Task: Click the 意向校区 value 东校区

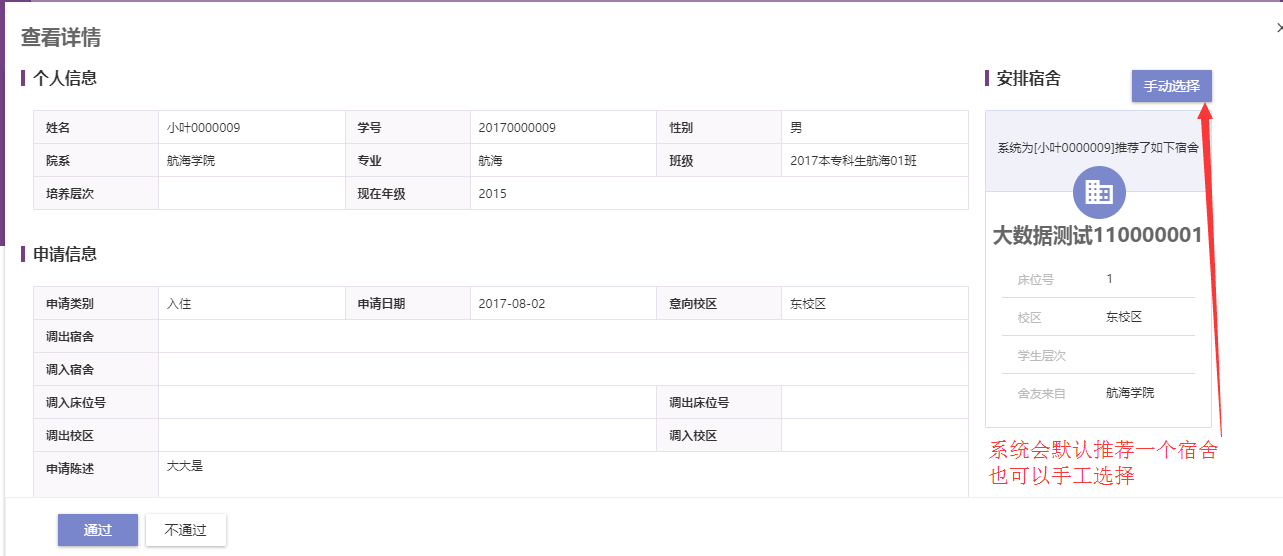Action: point(808,304)
